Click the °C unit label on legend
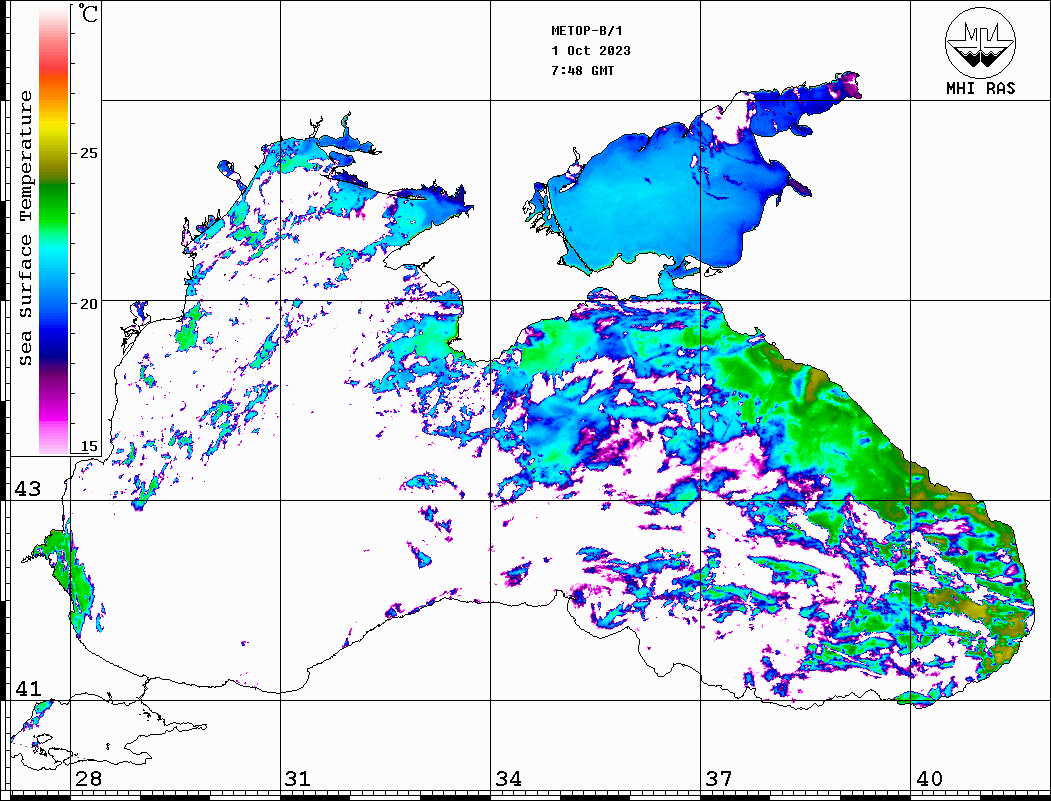Screen dimensions: 1051x801 88,13
